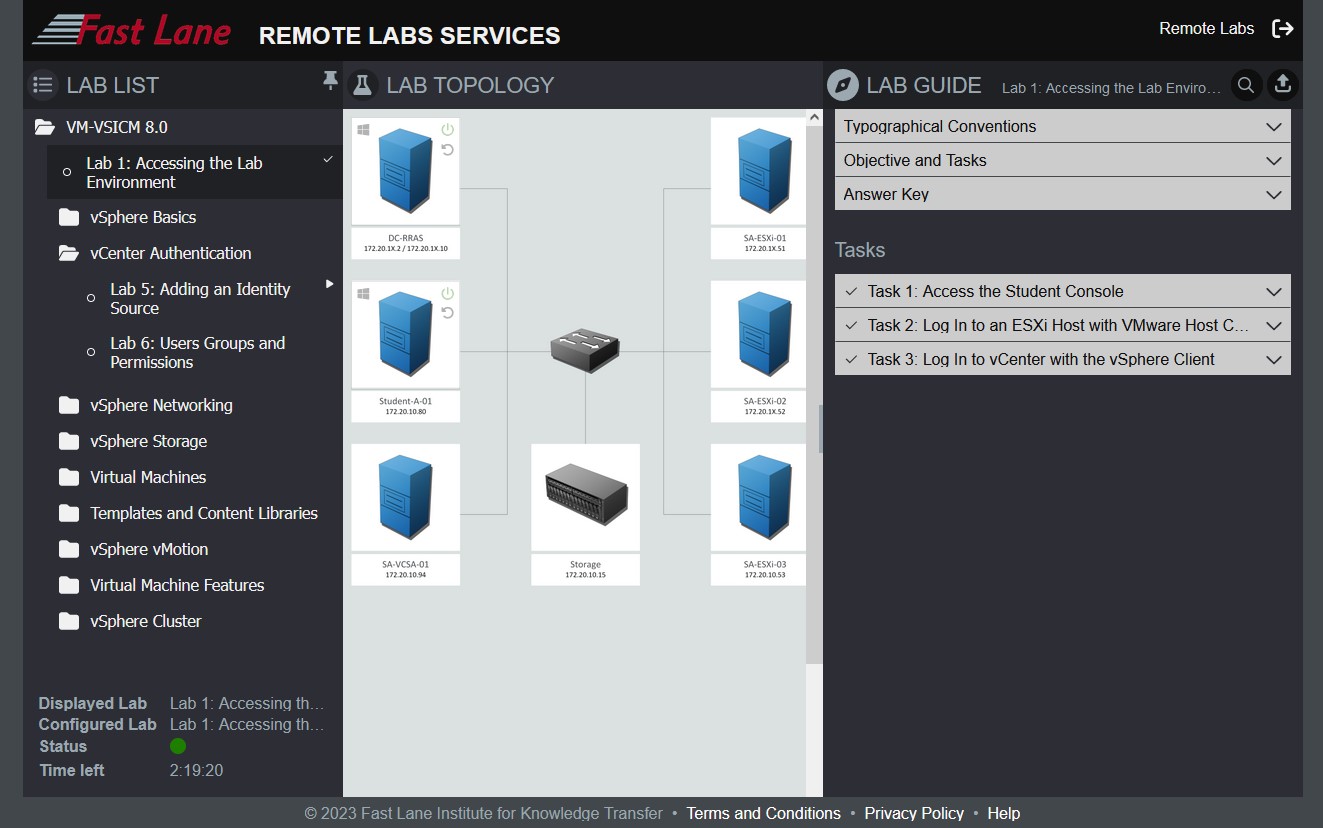Click the Time left value 2:19:20
The height and width of the screenshot is (828, 1323).
click(x=196, y=770)
